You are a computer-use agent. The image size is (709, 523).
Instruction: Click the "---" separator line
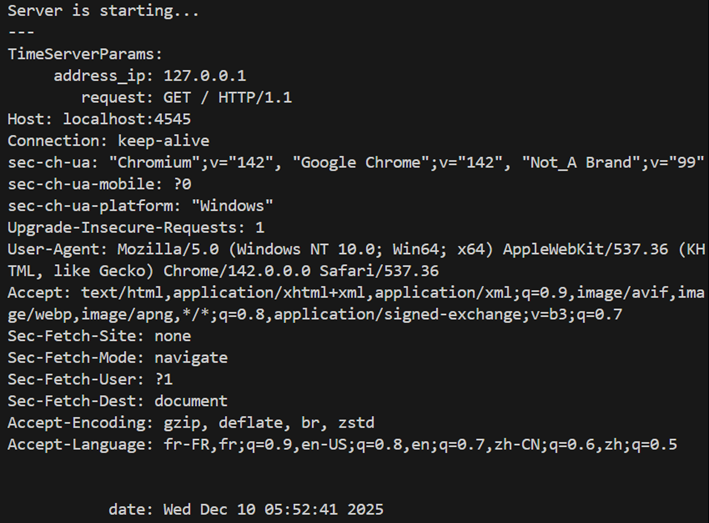coord(21,31)
